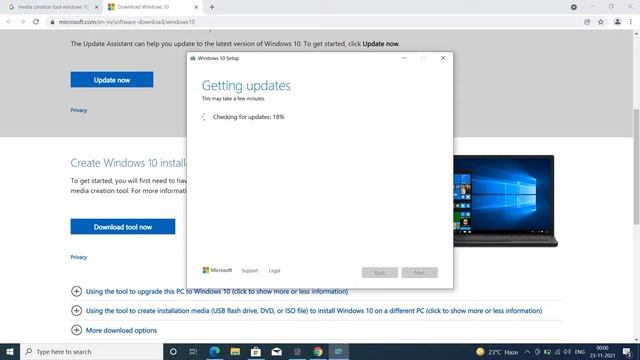Click the Support link in Windows 10 Setup
The image size is (640, 360).
pos(250,271)
